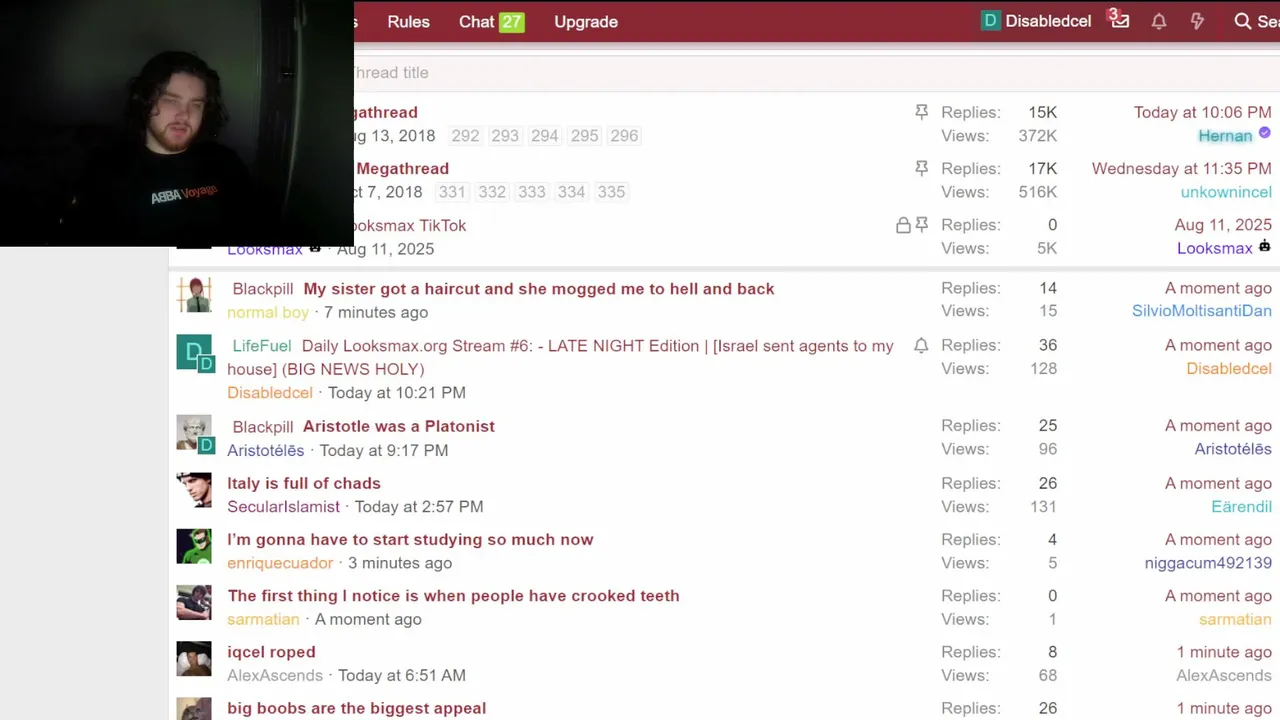Click last poster Looksmax on TikTok thread
Image resolution: width=1280 pixels, height=720 pixels.
click(x=1215, y=248)
